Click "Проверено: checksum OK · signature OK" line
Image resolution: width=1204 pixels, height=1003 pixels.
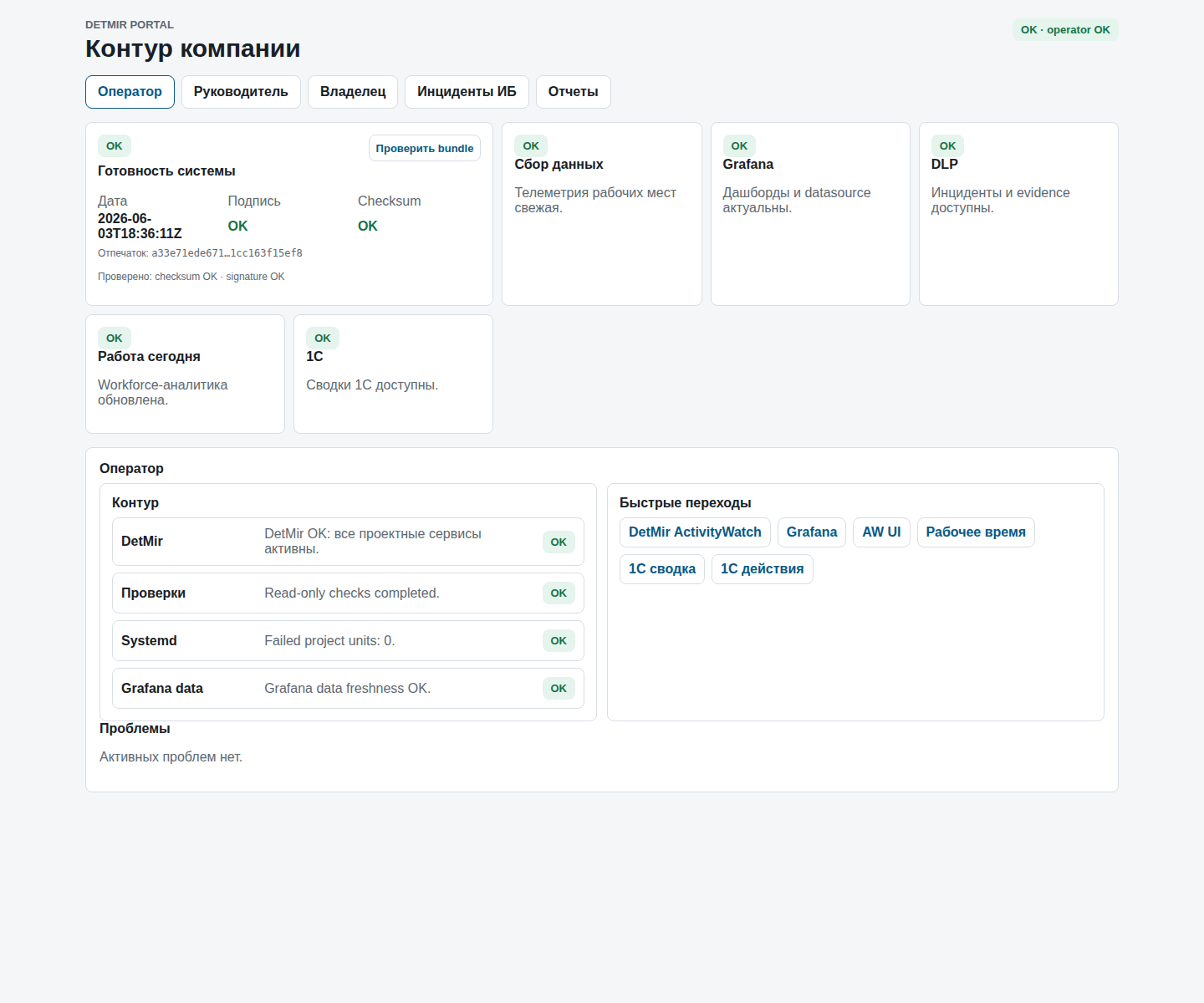pos(191,277)
